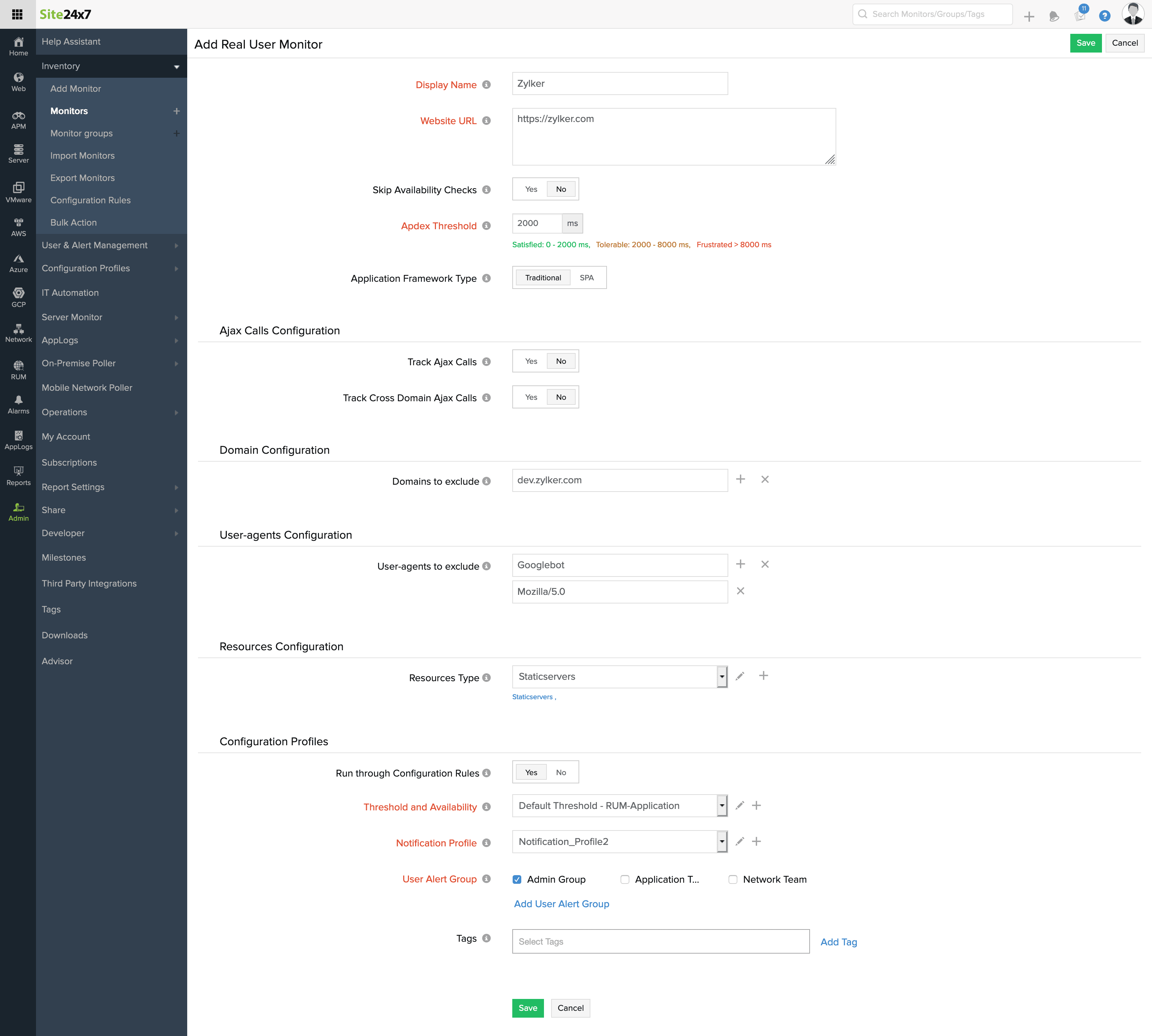Screen dimensions: 1152x1036
Task: Open Third Party Integrations in sidebar
Action: click(89, 583)
